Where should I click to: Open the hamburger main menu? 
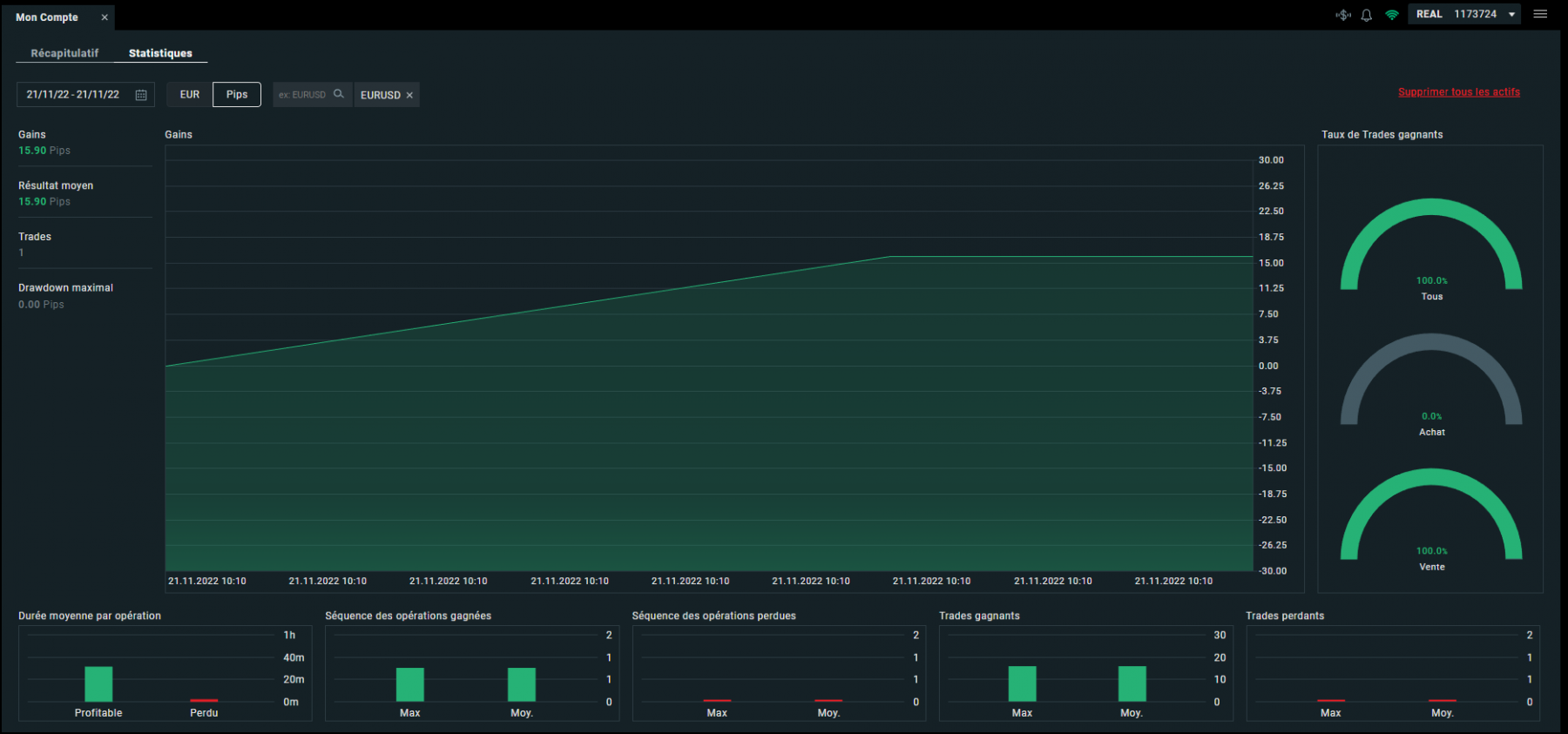coord(1540,14)
